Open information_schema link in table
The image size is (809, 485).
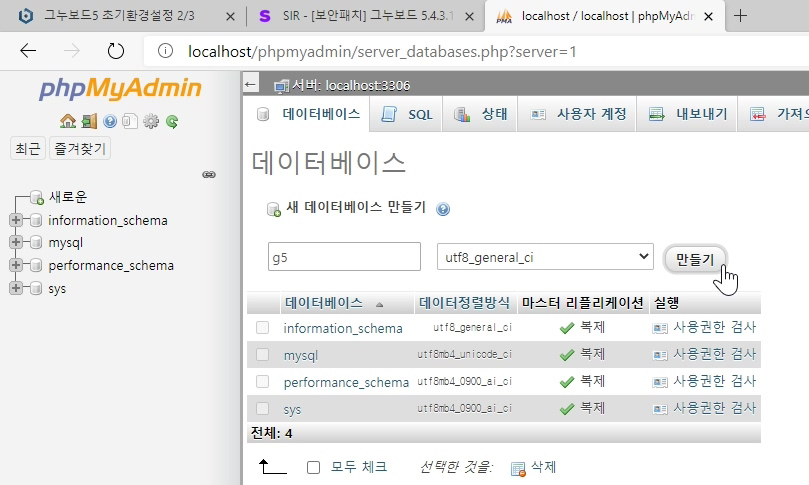pos(343,328)
